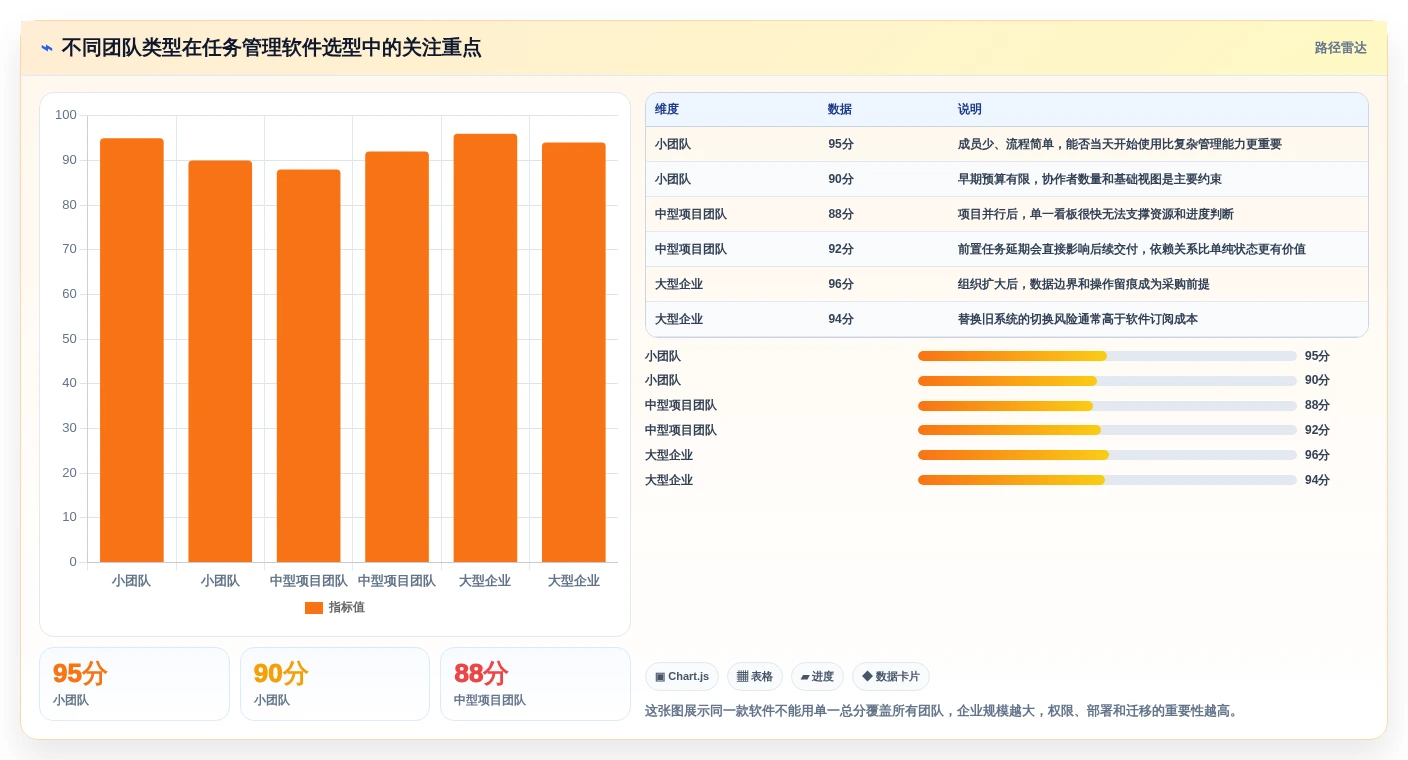Click the 大型企业 progress bar at 96分
This screenshot has width=1408, height=760.
click(1107, 455)
